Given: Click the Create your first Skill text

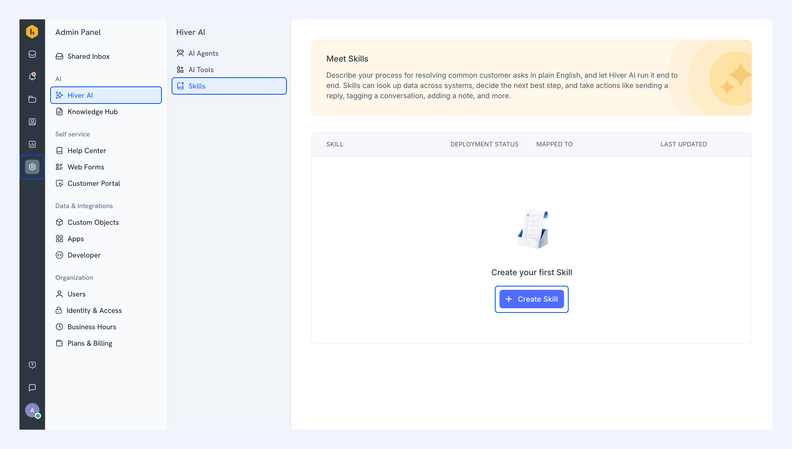Looking at the screenshot, I should 531,272.
